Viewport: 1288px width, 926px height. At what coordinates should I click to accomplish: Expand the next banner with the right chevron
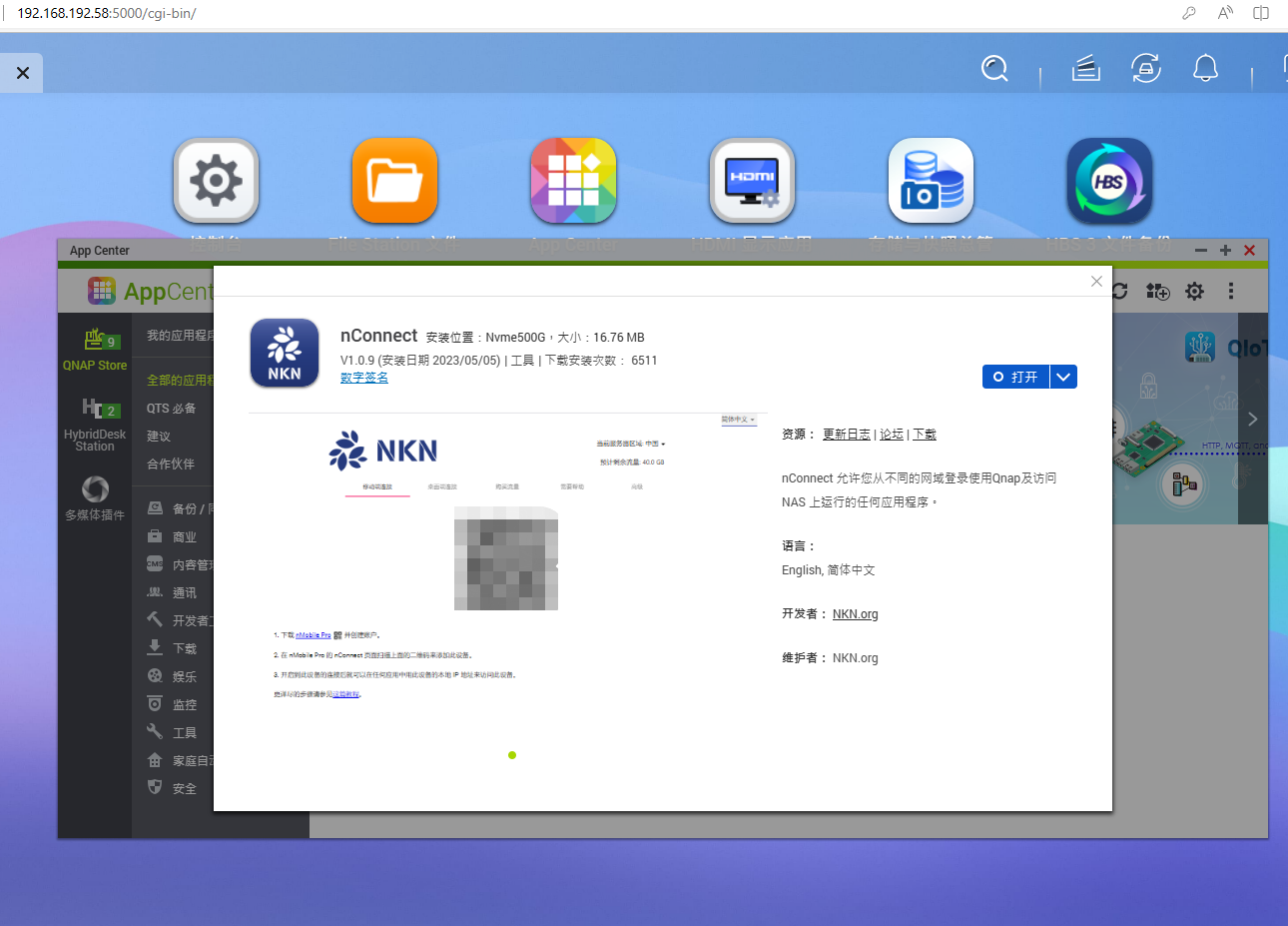point(1252,420)
